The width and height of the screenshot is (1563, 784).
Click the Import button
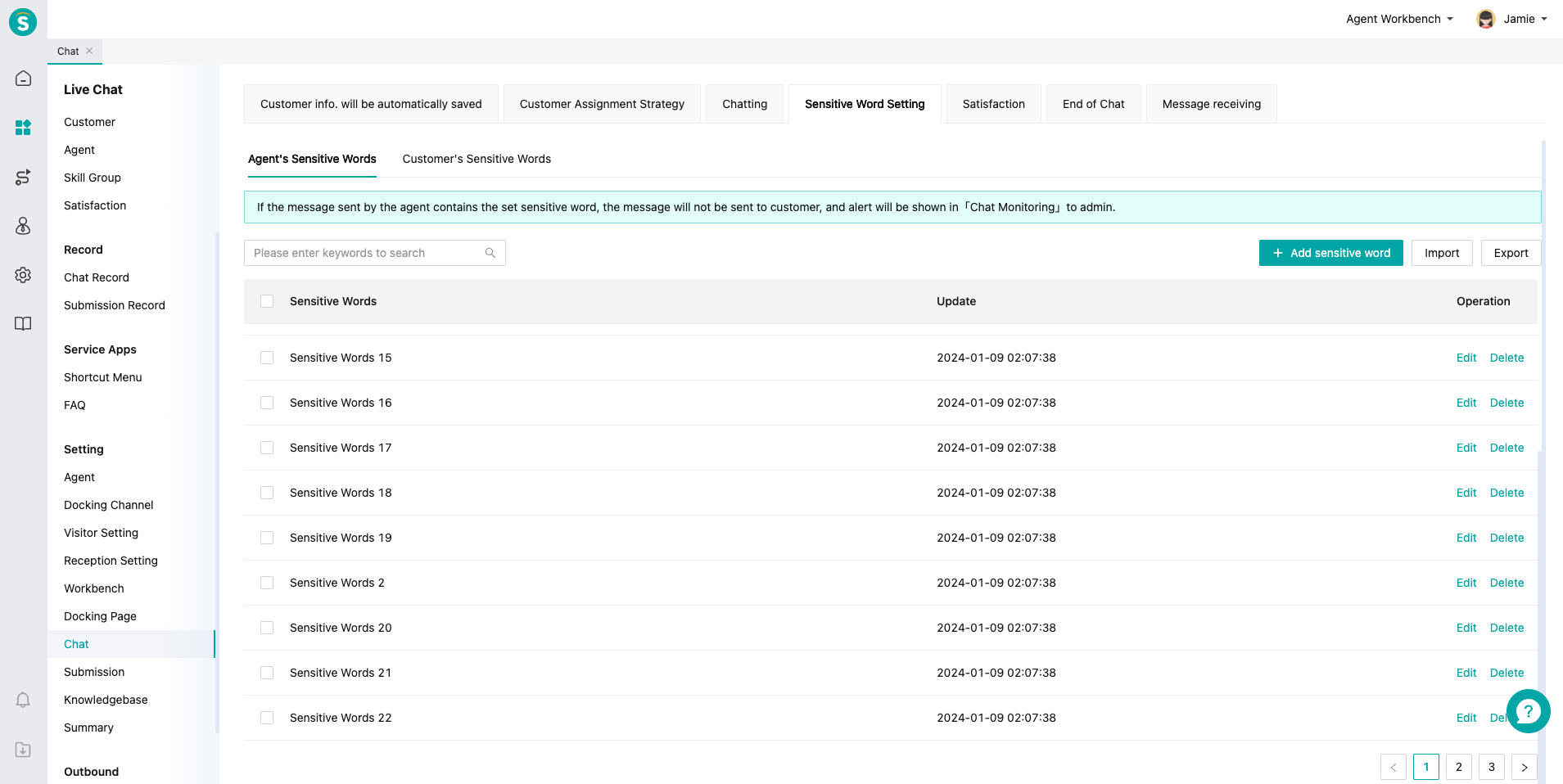coord(1442,253)
